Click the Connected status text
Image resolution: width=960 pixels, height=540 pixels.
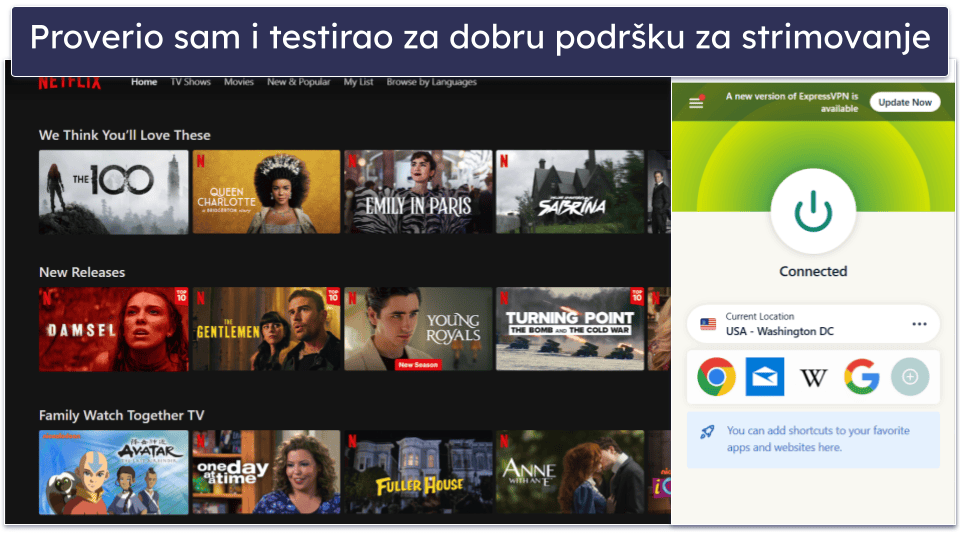813,271
